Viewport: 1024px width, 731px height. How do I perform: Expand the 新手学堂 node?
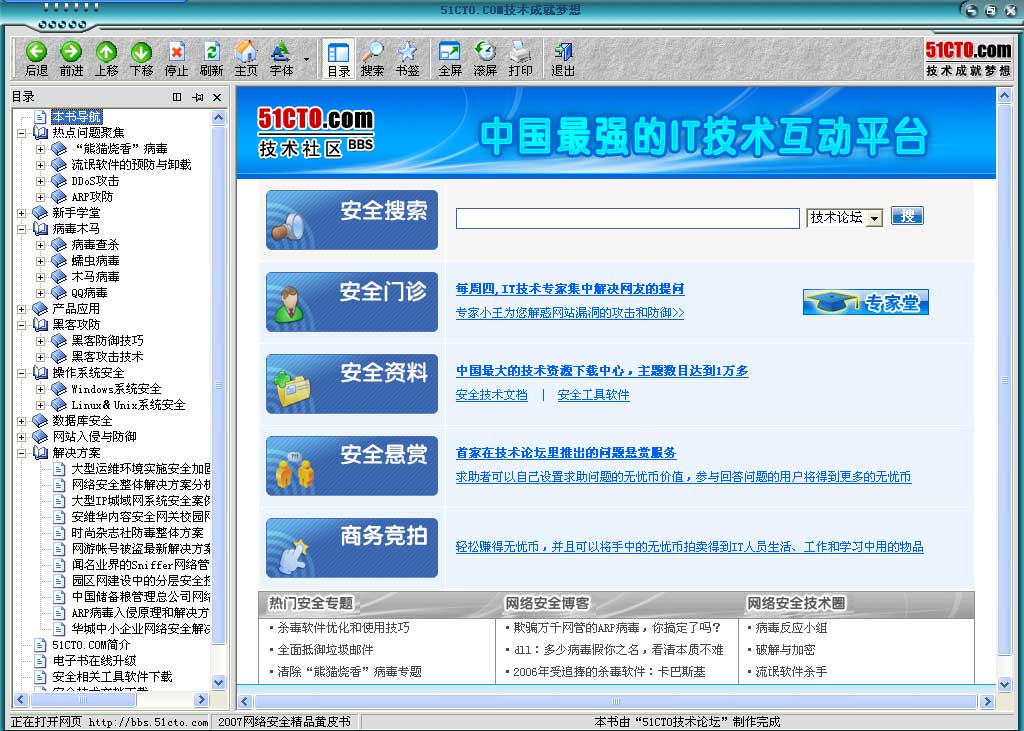tap(22, 213)
